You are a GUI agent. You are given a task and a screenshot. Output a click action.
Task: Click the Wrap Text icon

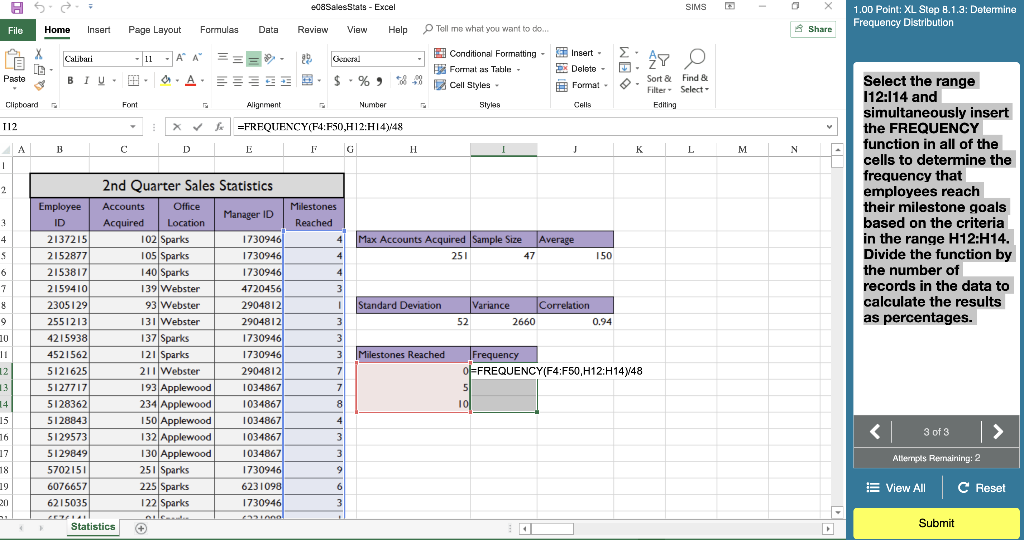click(306, 59)
